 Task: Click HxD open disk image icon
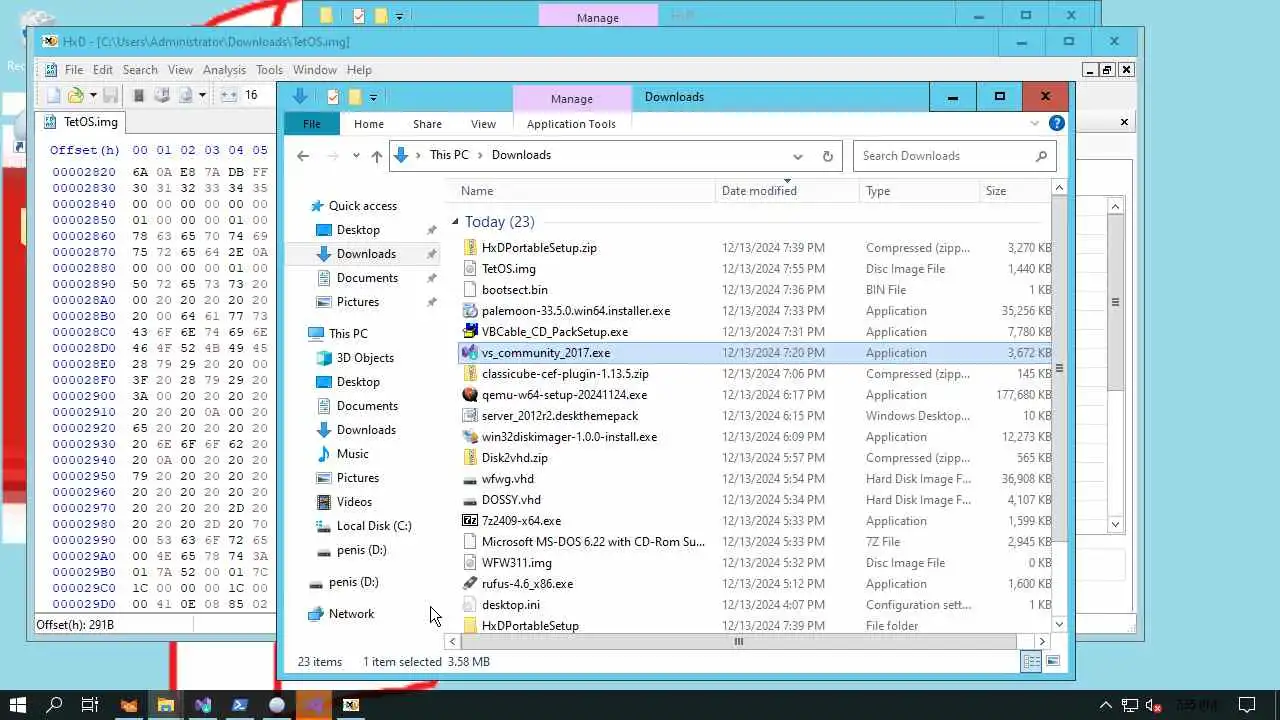click(185, 95)
